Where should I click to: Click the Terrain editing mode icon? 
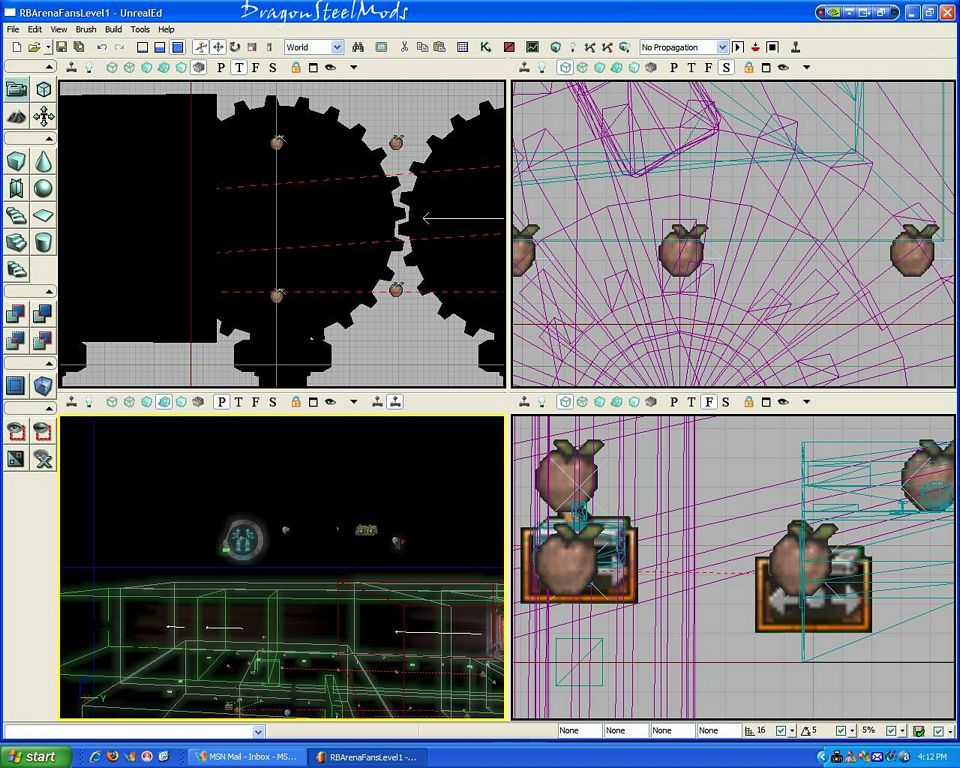(17, 116)
